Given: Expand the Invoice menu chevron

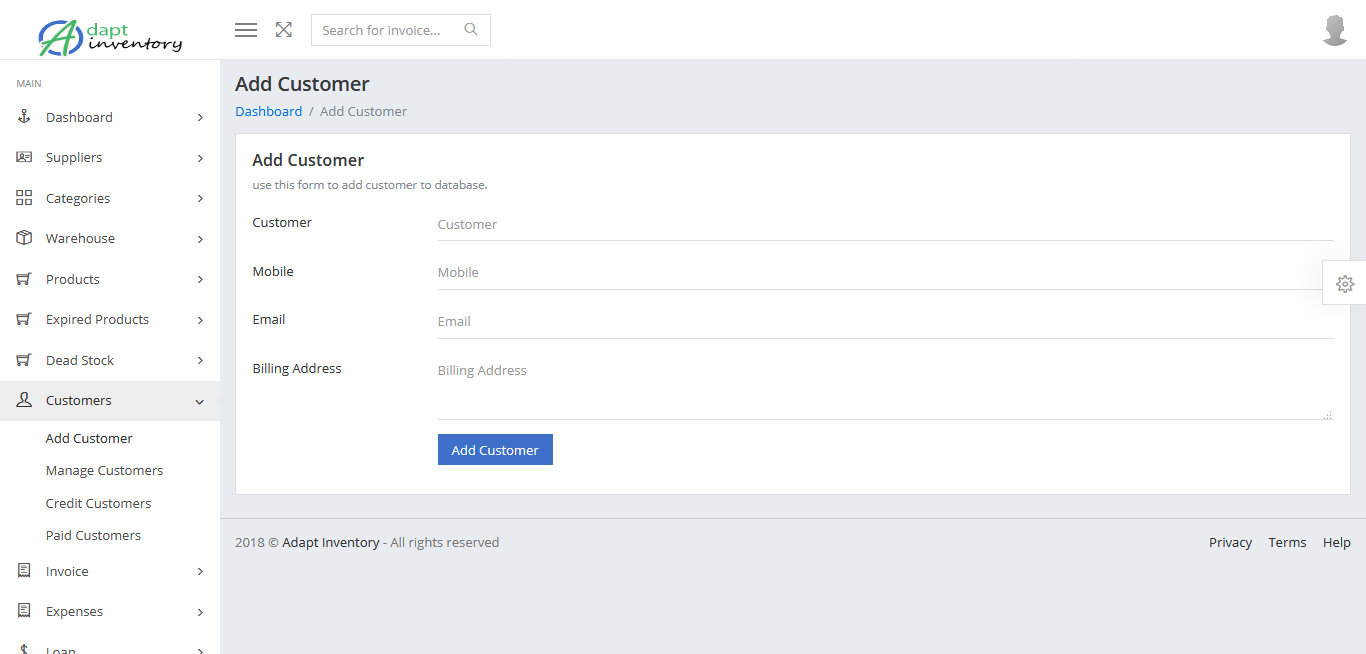Looking at the screenshot, I should [x=200, y=571].
